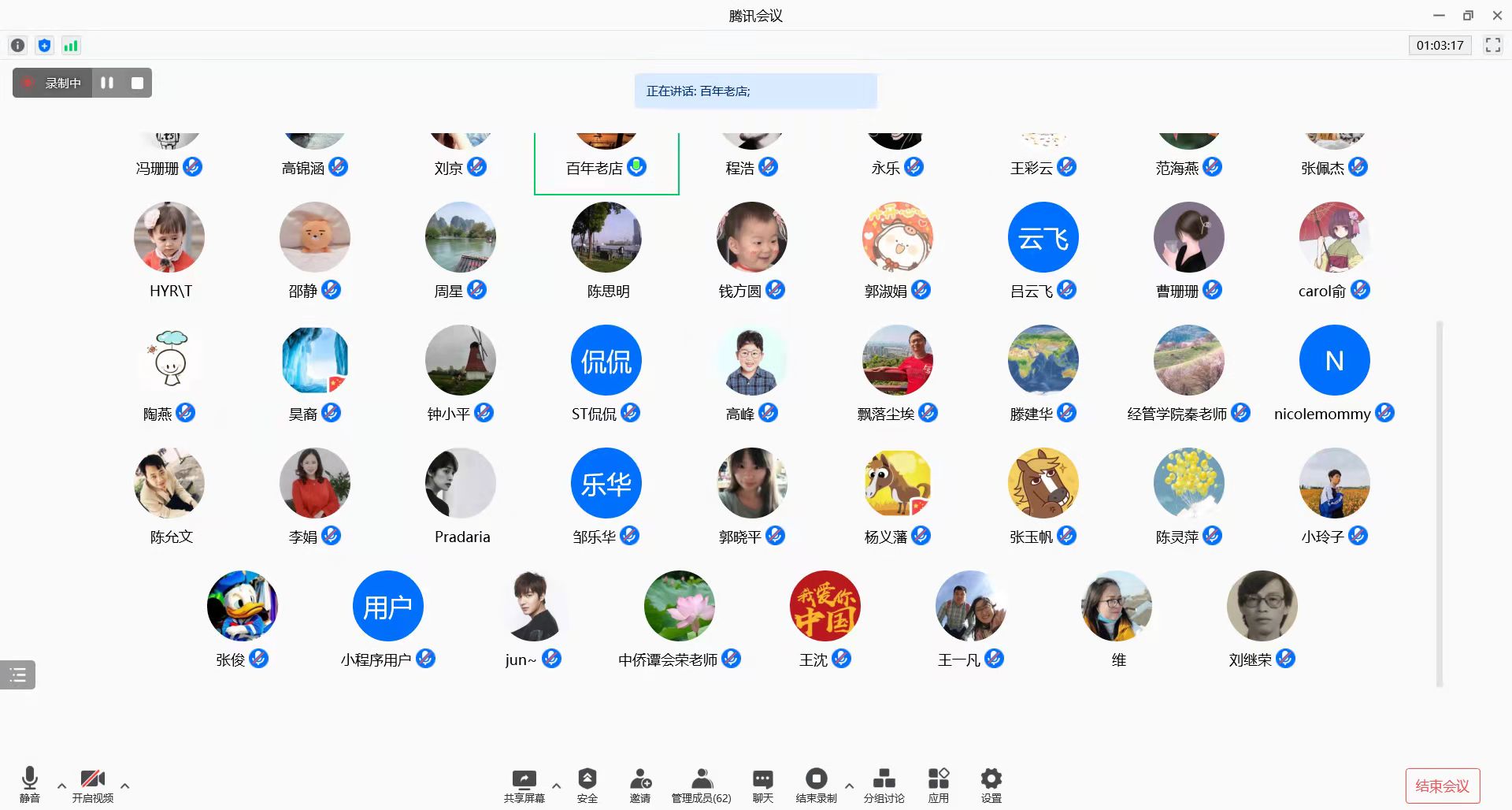Open the Chat (聊天) panel
Viewport: 1512px width, 810px height.
[x=762, y=785]
